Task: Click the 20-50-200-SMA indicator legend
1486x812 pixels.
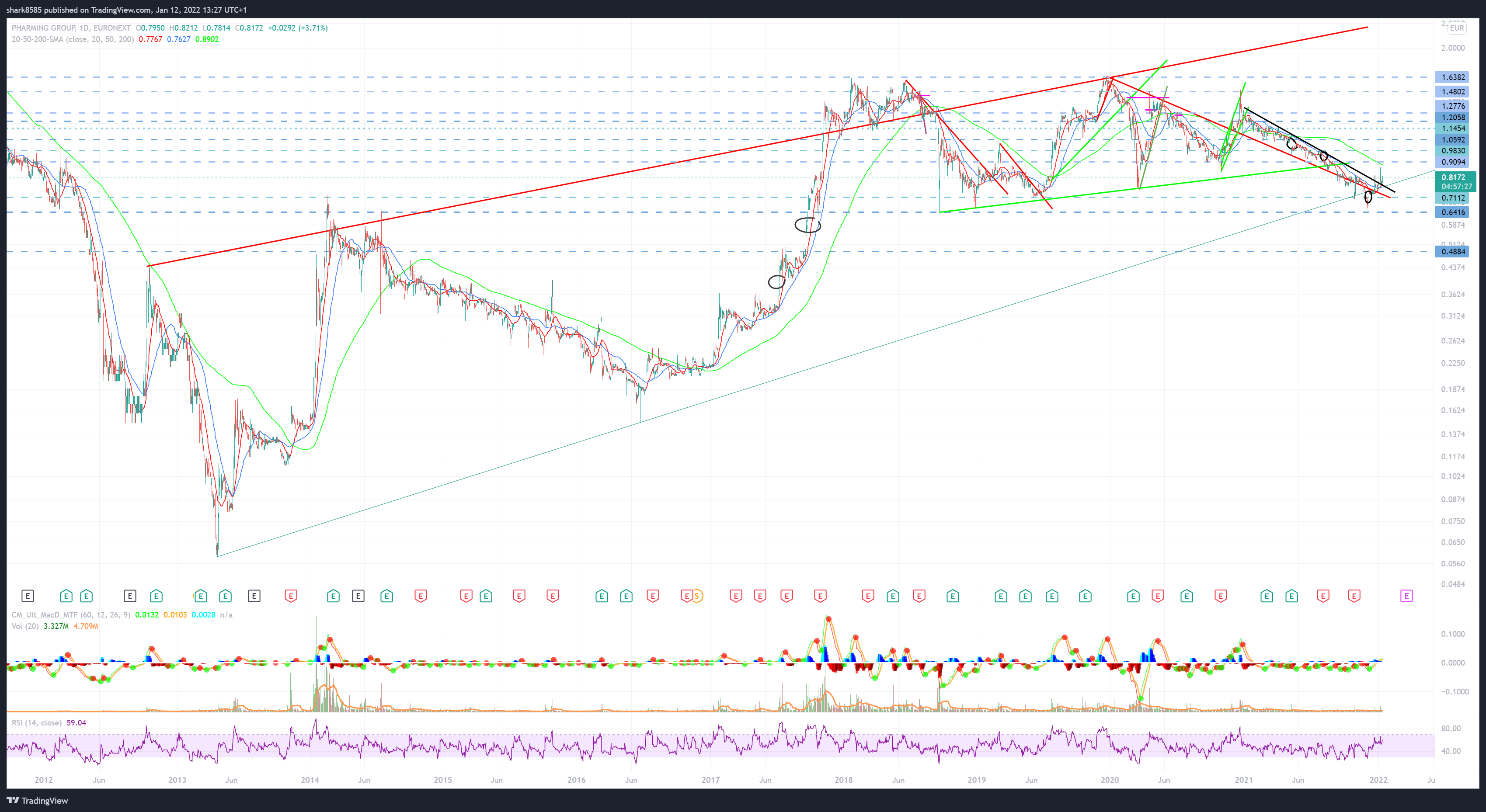Action: 72,39
